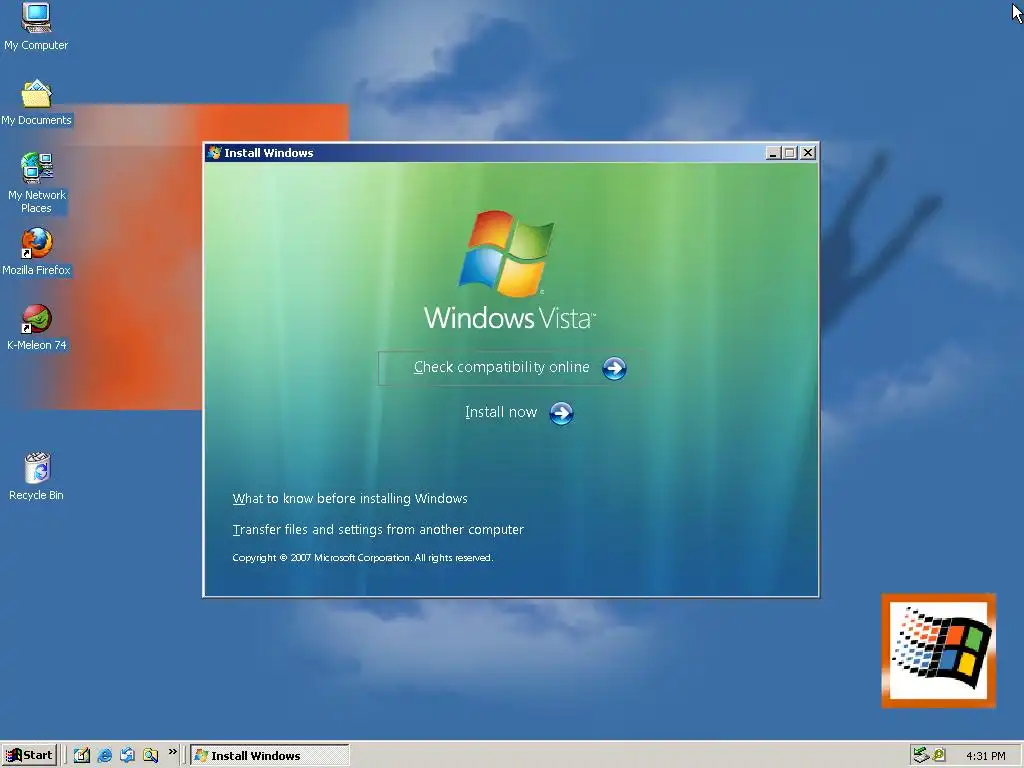Viewport: 1024px width, 768px height.
Task: Select the Recycle Bin icon
Action: tap(37, 476)
